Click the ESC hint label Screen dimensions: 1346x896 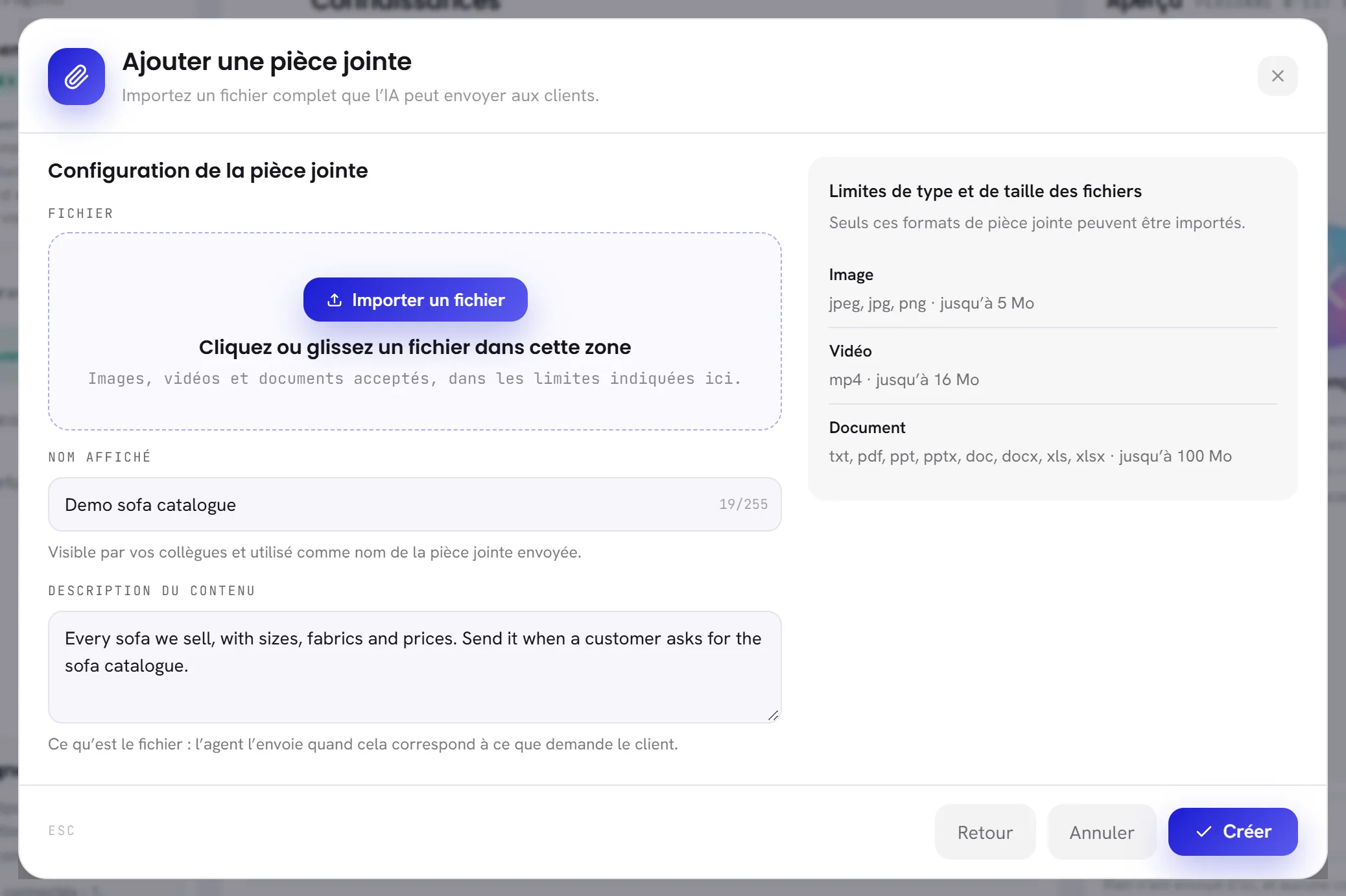click(x=62, y=831)
